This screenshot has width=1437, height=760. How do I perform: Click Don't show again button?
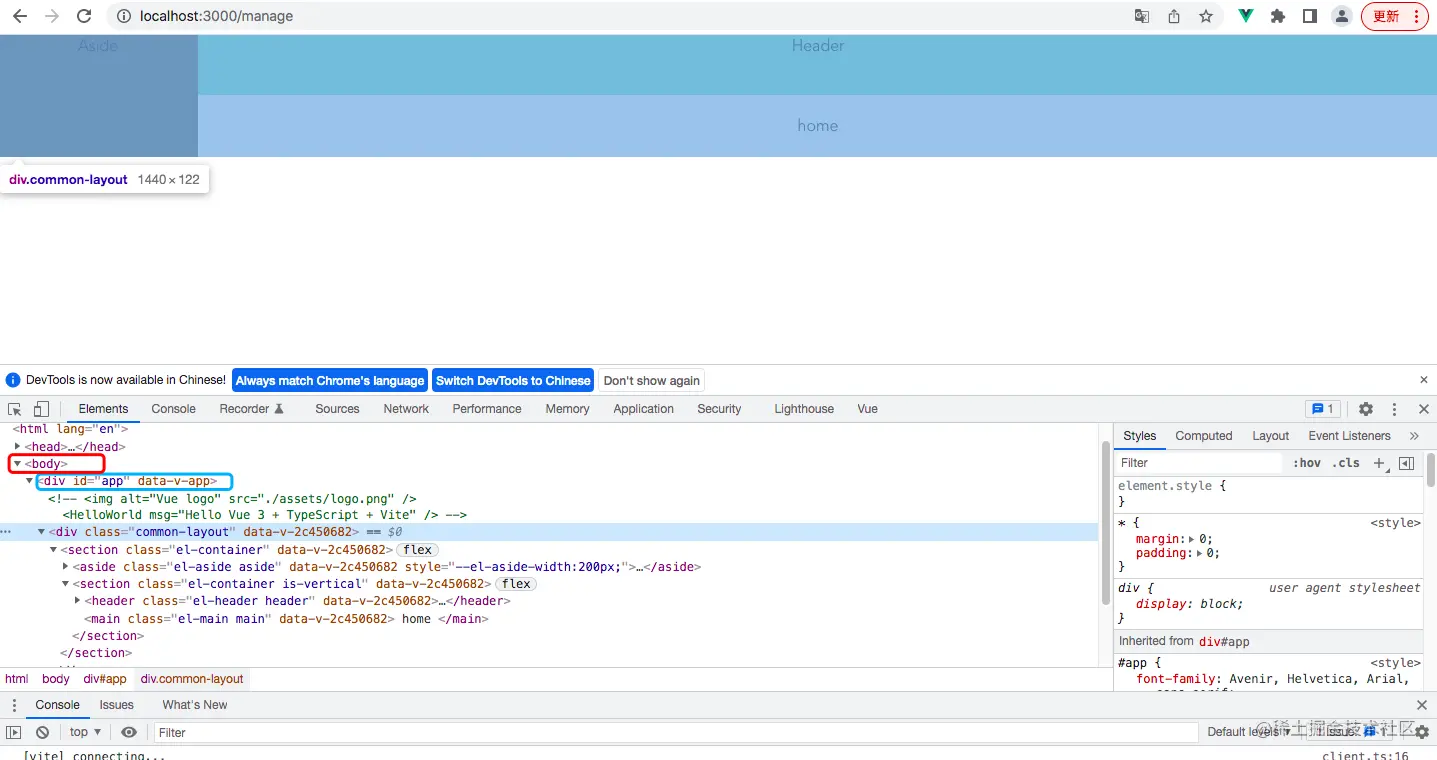652,380
